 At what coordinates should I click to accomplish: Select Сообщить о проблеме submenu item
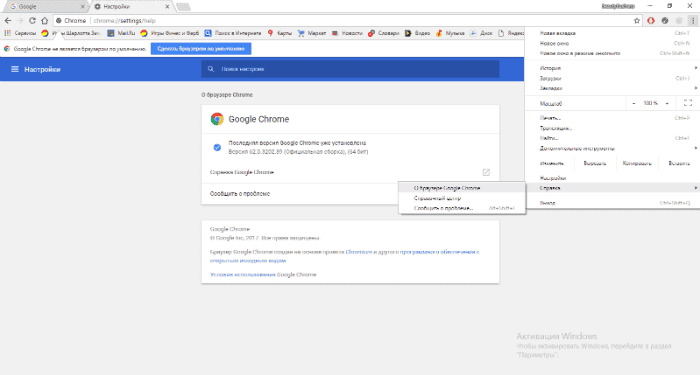(x=462, y=208)
